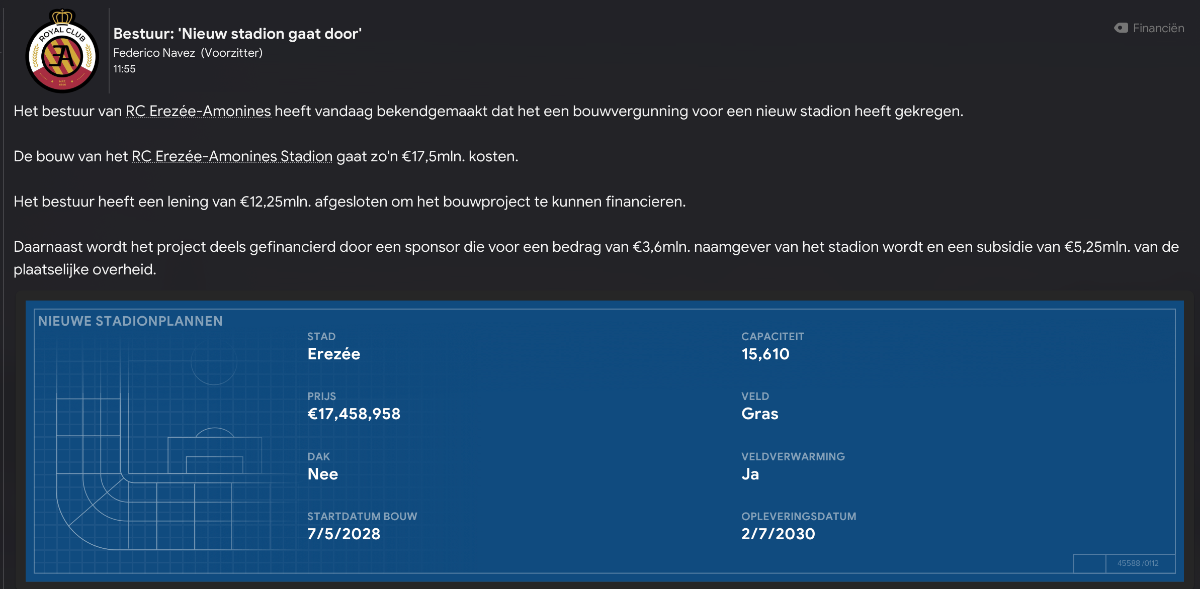Click the 11:55 message timestamp

tap(124, 69)
